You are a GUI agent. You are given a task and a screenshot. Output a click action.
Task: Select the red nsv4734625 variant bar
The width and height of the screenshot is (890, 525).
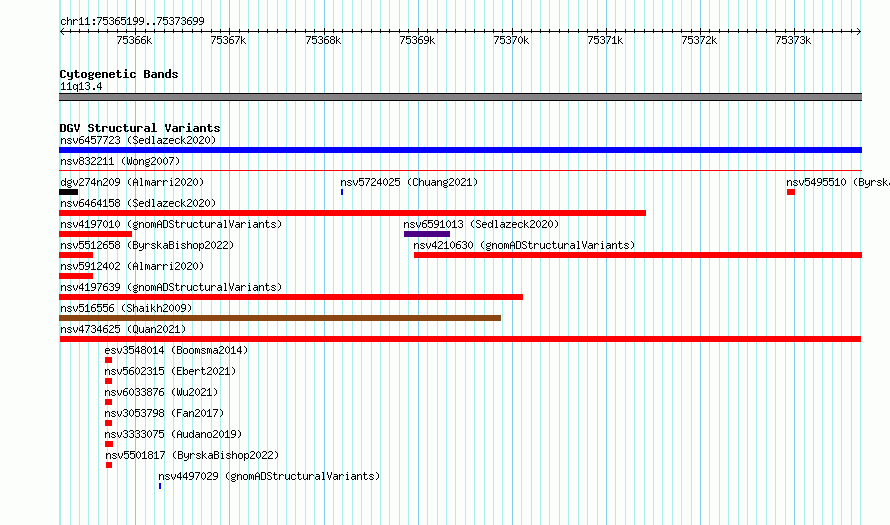(x=460, y=339)
